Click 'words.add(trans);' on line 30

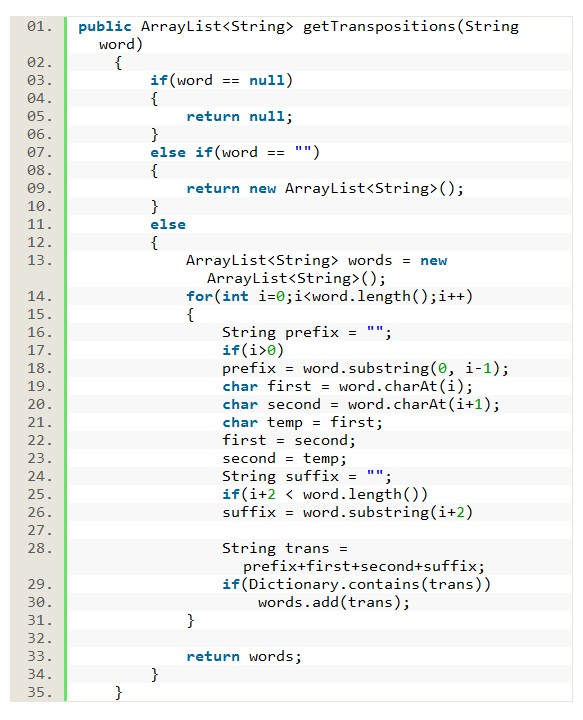tap(334, 602)
